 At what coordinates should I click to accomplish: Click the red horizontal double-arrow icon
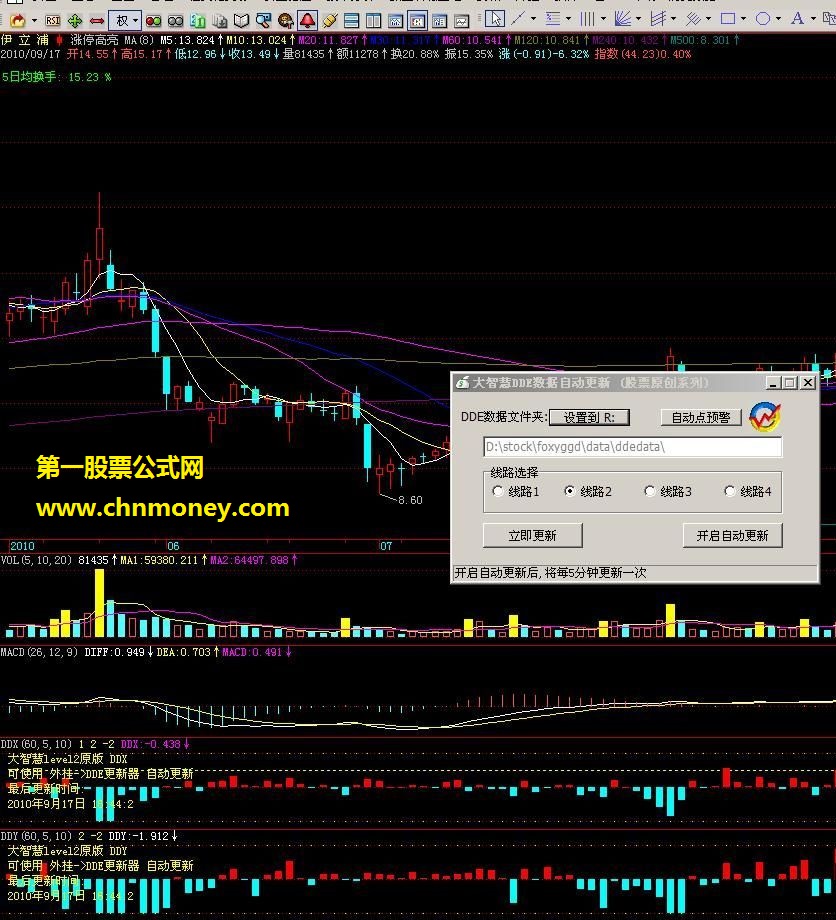[97, 21]
